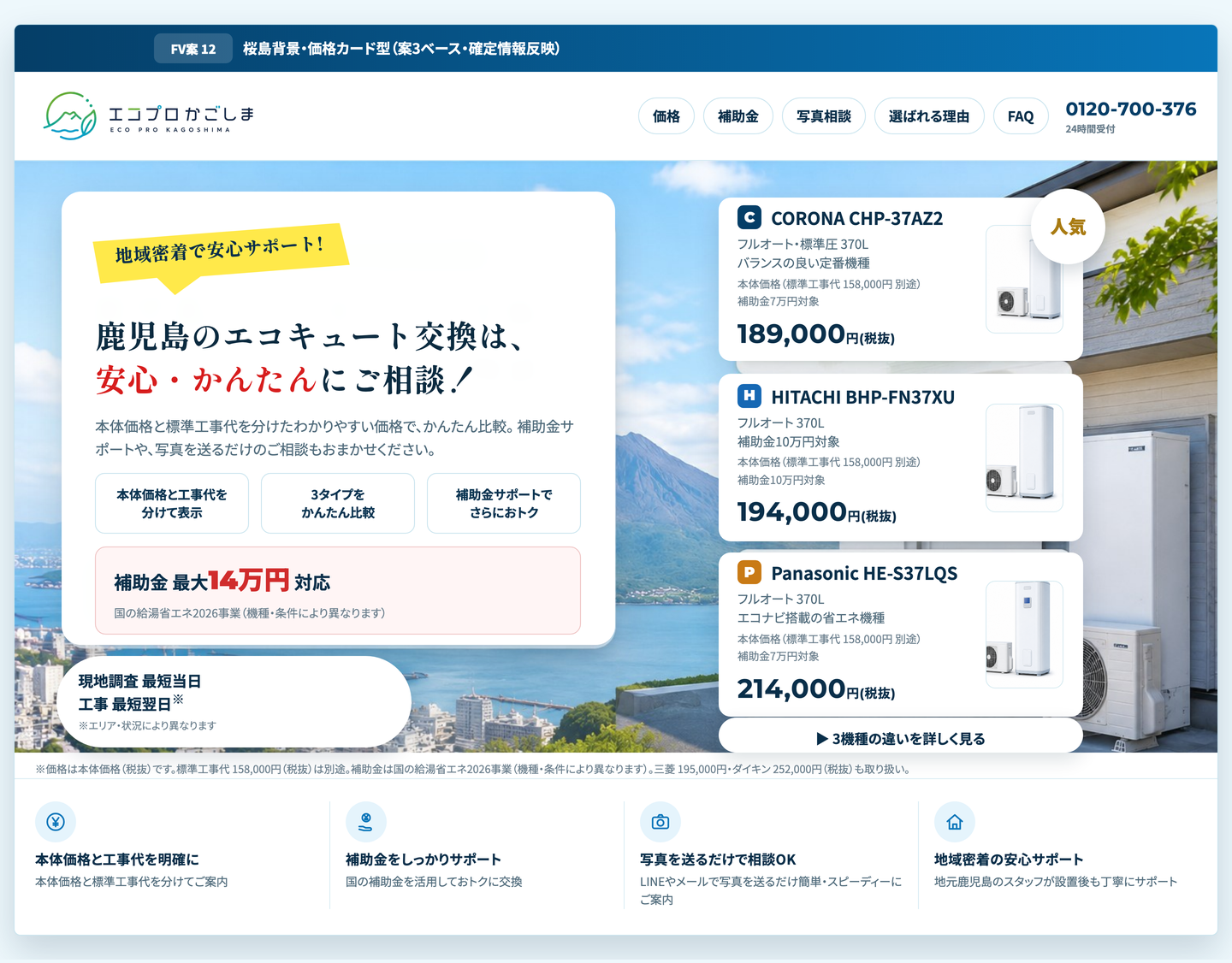Click 本体価格と工事代を明確に heading
The height and width of the screenshot is (963, 1232).
pyautogui.click(x=117, y=860)
